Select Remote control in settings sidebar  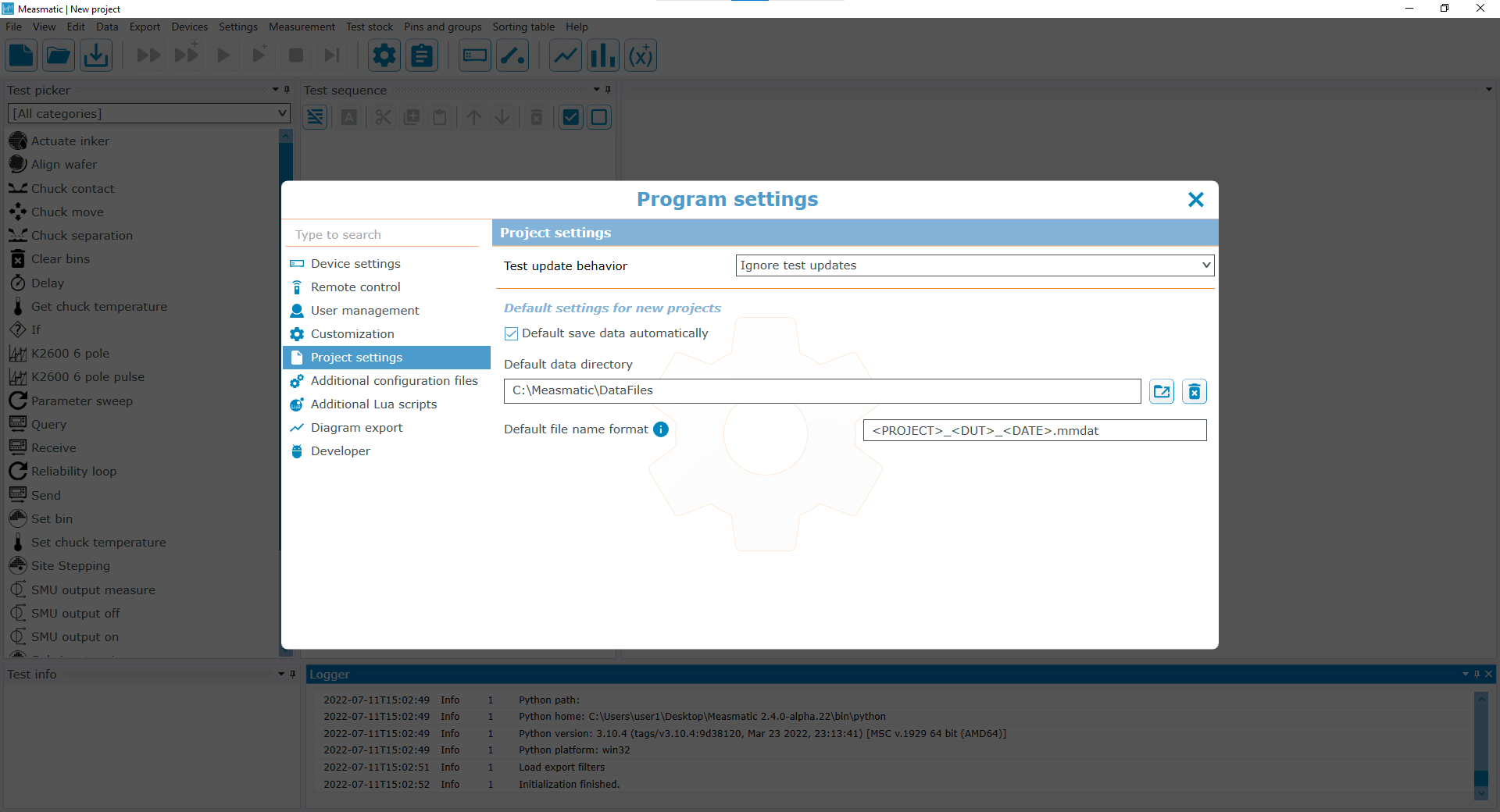point(387,287)
